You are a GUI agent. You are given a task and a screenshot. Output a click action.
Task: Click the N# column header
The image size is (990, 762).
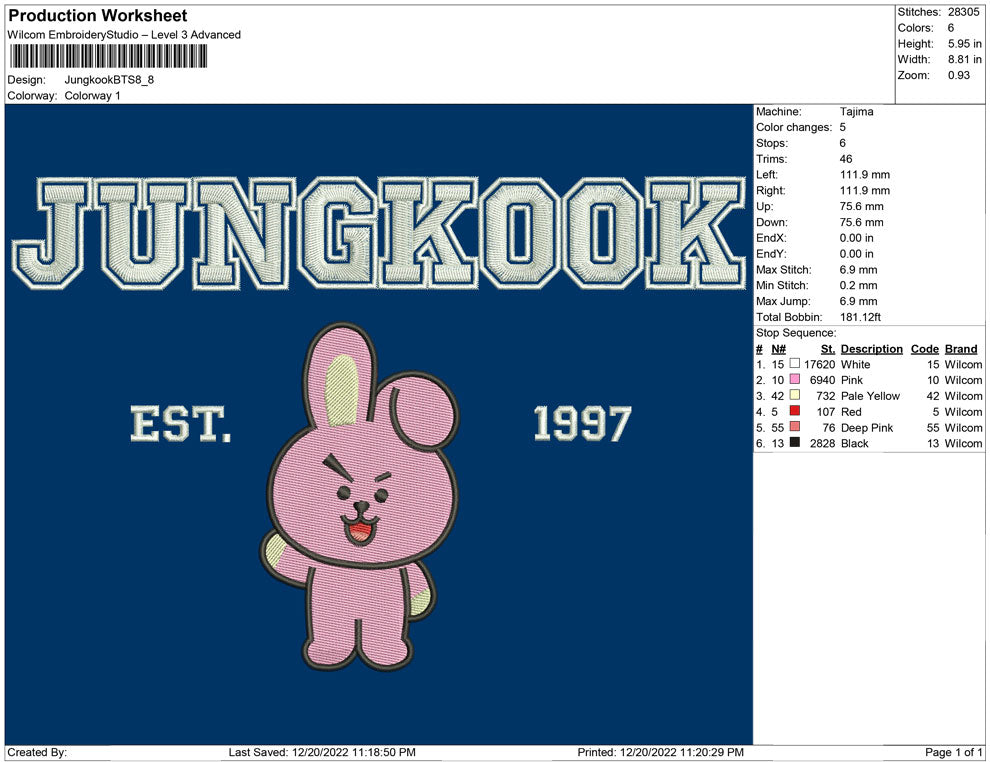click(778, 348)
